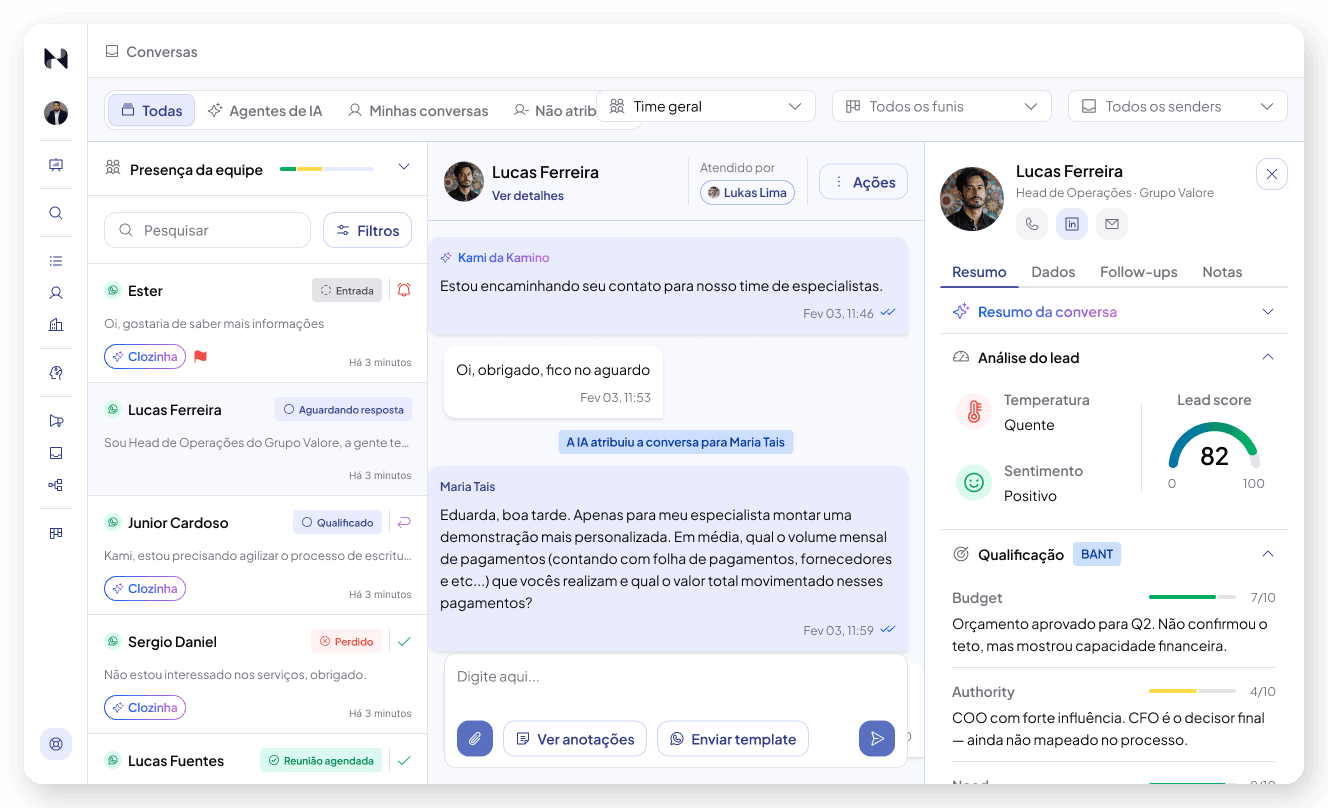Open the Resumo tab in profile panel

[x=979, y=272]
